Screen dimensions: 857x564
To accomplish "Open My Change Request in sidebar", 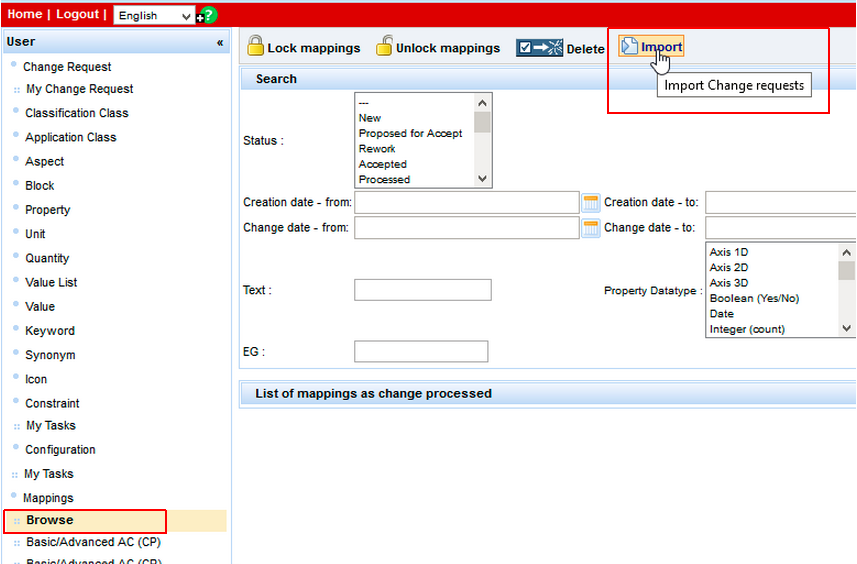I will [79, 89].
